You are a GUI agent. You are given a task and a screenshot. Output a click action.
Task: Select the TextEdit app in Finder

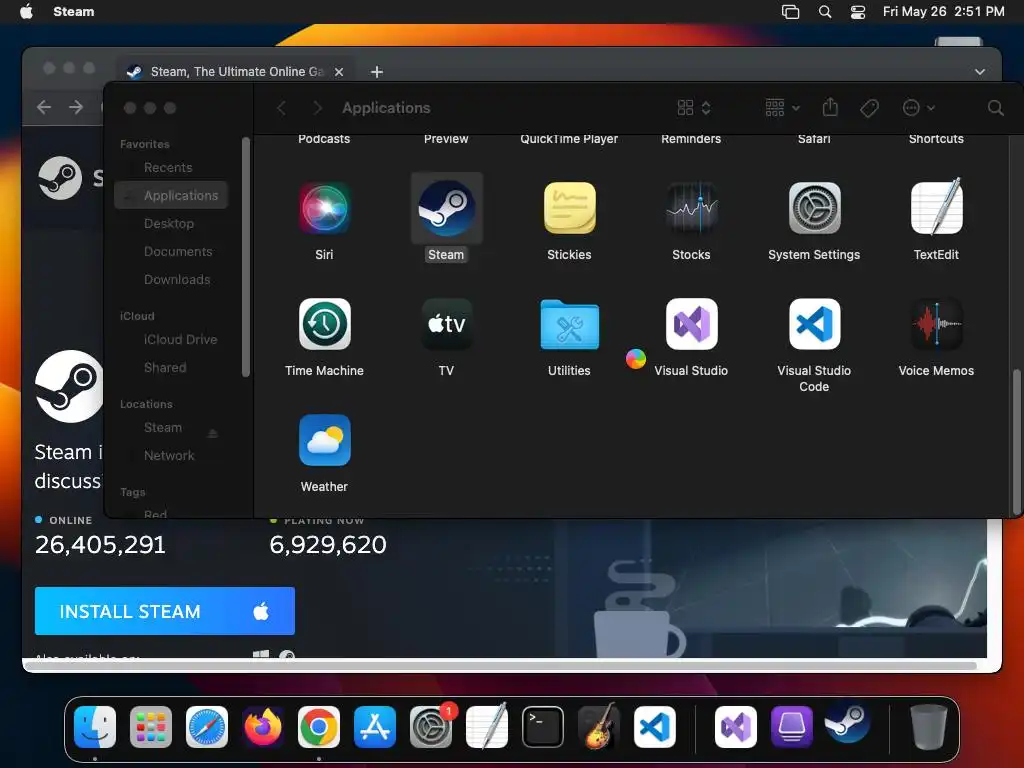click(936, 207)
